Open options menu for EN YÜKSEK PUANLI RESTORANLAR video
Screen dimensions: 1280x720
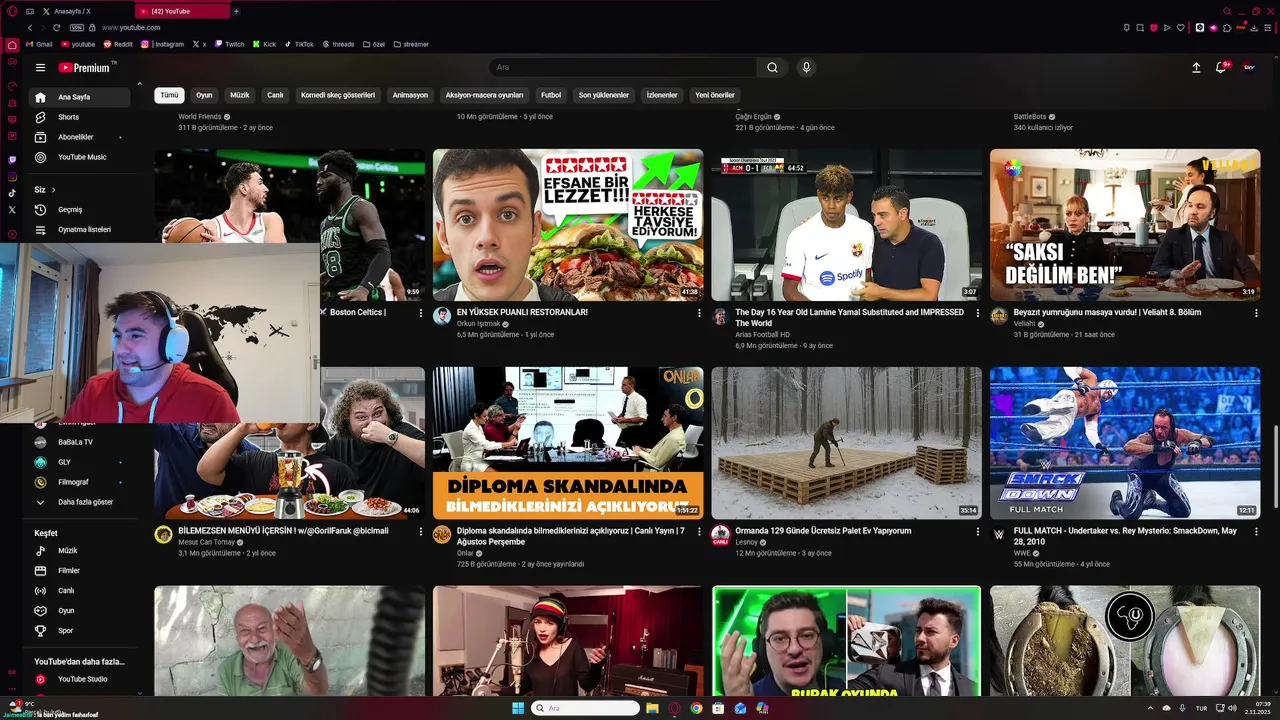699,313
